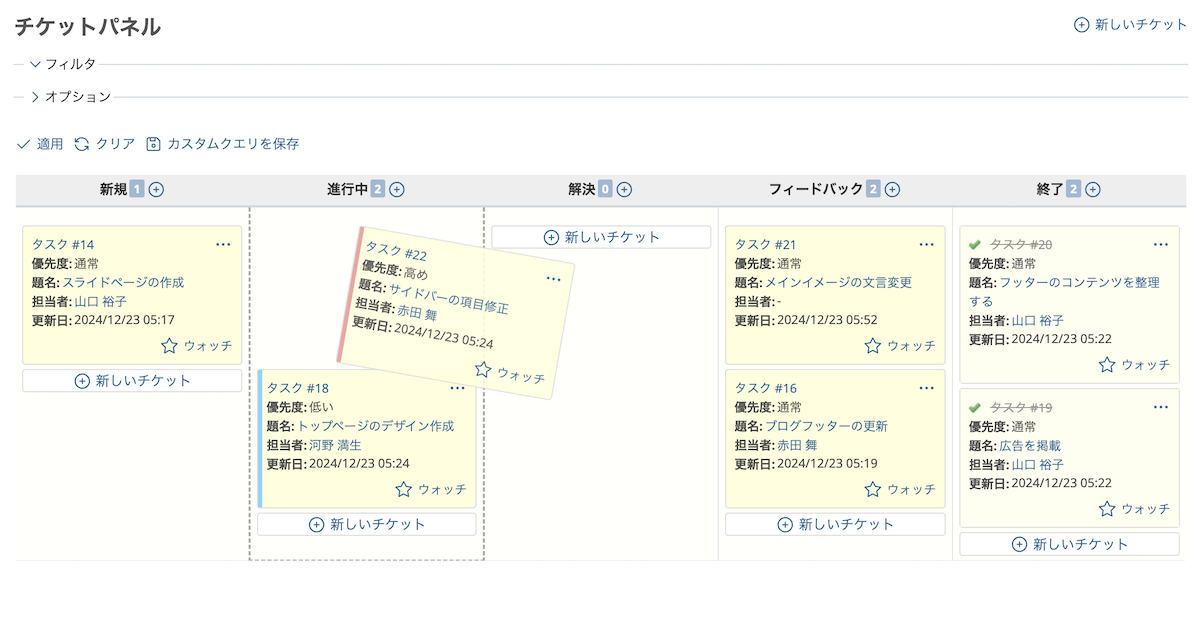Viewport: 1200px width, 643px height.
Task: Click plus icon beside 解決 column header
Action: 625,189
